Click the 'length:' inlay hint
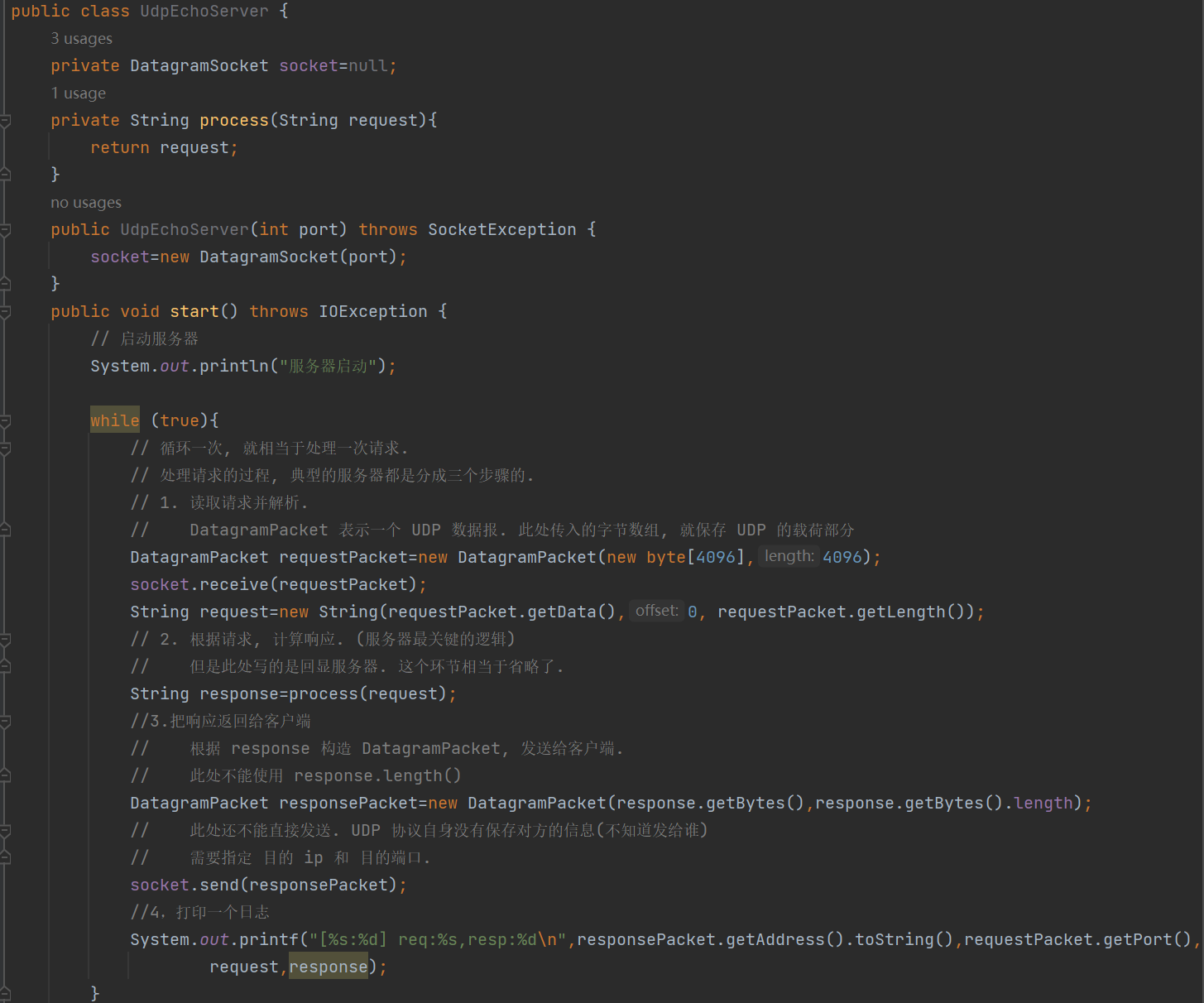This screenshot has width=1204, height=1003. click(x=789, y=556)
